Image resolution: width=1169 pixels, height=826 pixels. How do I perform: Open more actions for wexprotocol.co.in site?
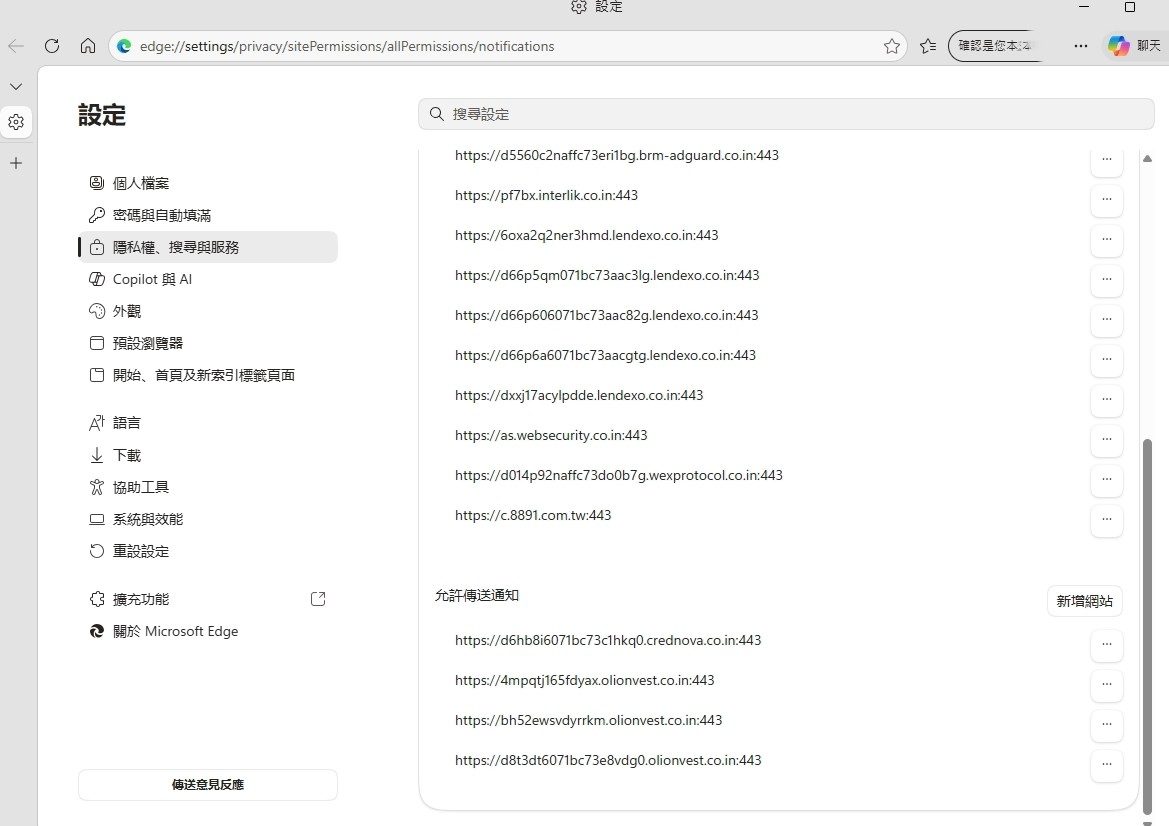(x=1106, y=479)
